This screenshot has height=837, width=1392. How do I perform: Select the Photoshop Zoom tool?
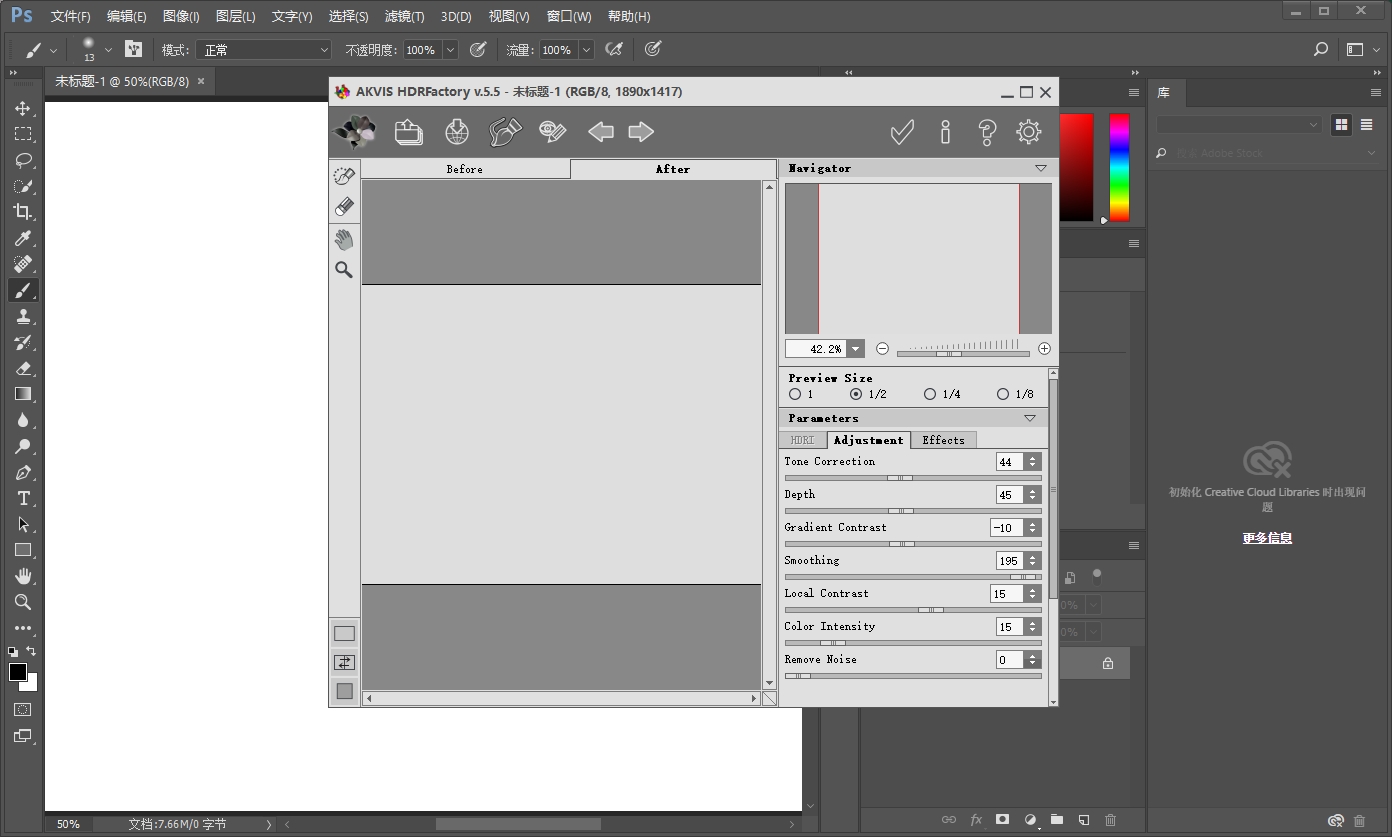tap(23, 602)
